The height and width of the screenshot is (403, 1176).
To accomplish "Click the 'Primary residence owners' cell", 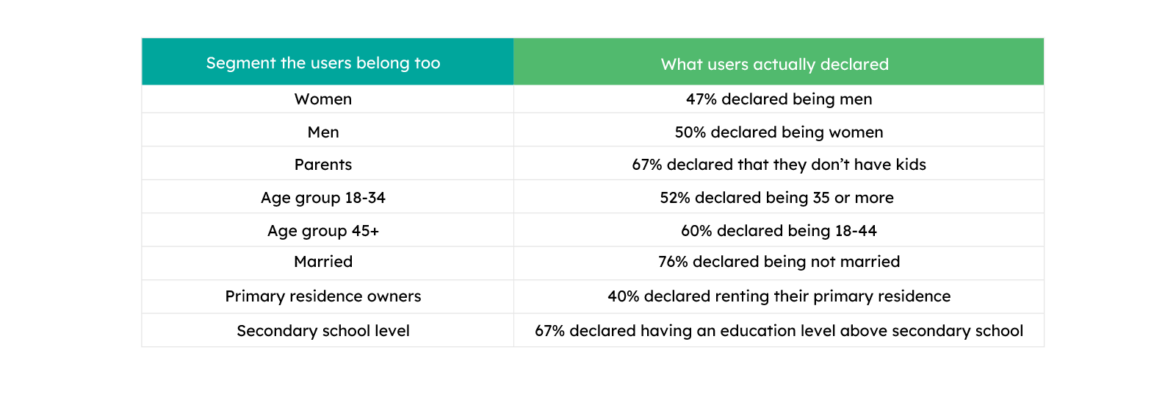I will [323, 296].
